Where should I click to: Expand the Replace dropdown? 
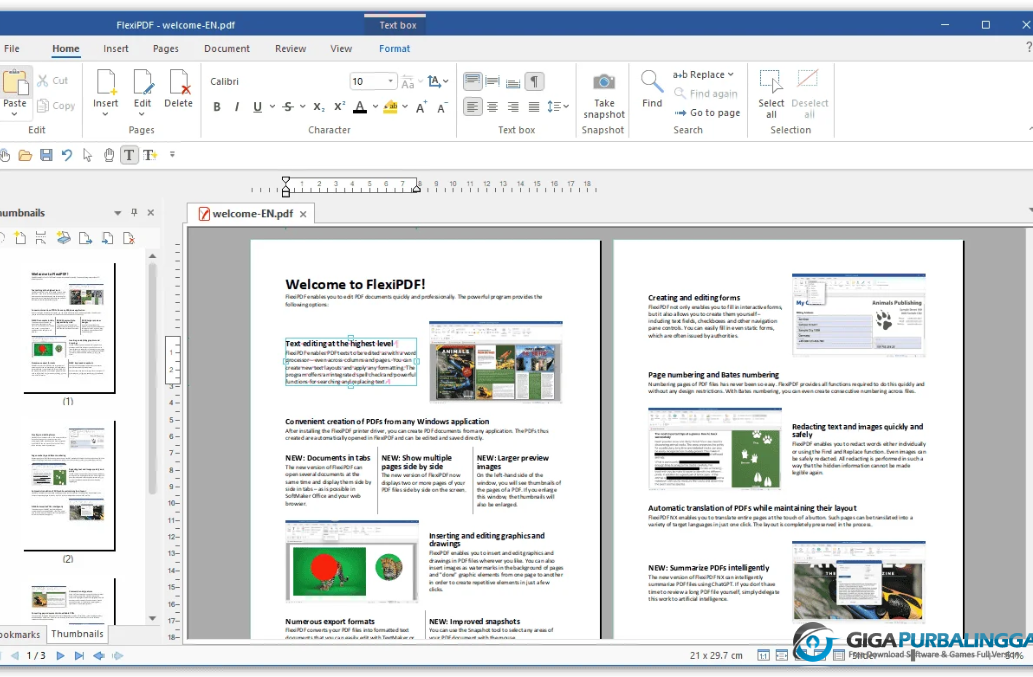[731, 74]
